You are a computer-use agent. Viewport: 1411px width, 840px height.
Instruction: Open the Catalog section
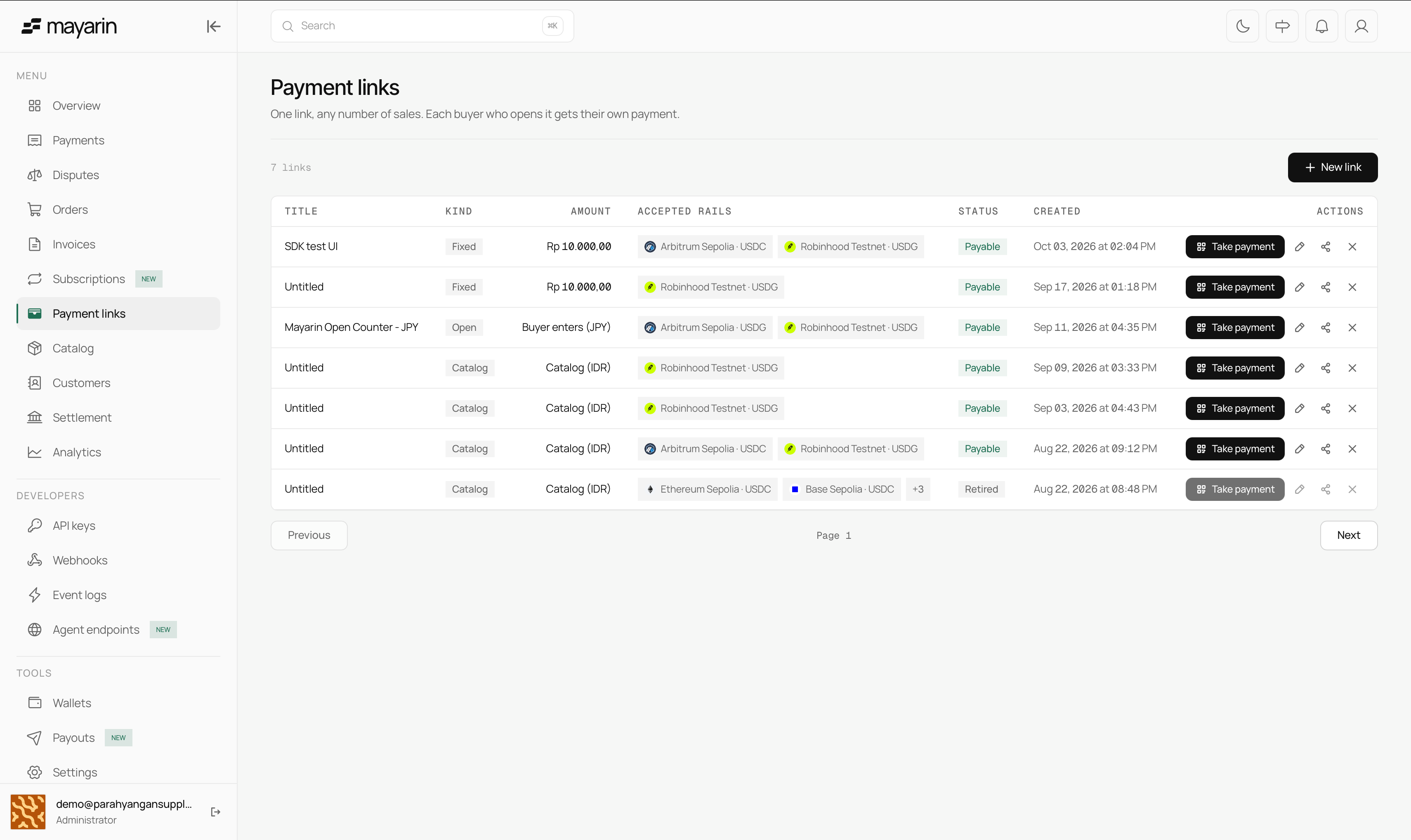[x=118, y=348]
